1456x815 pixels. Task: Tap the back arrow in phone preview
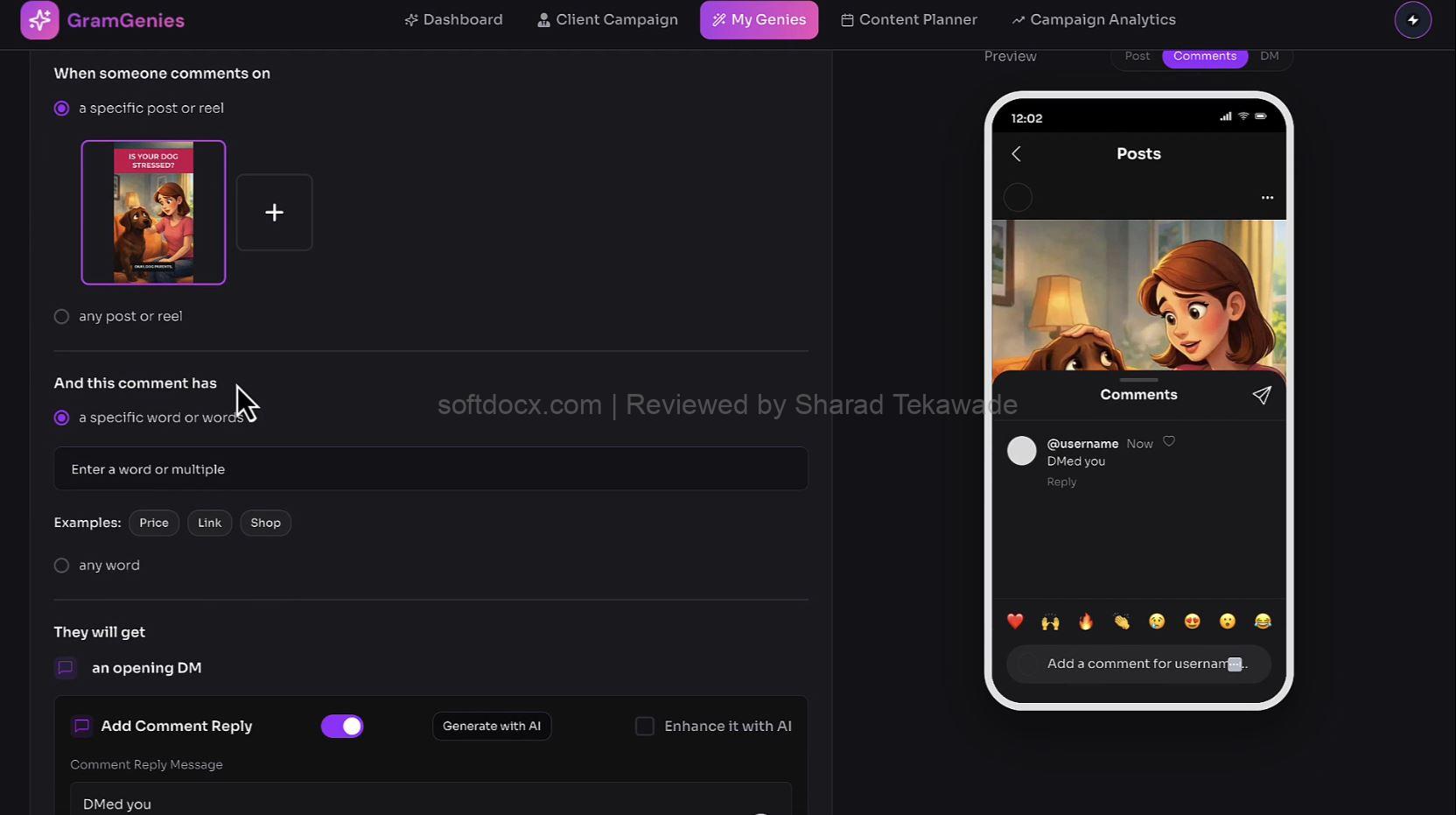pos(1016,154)
